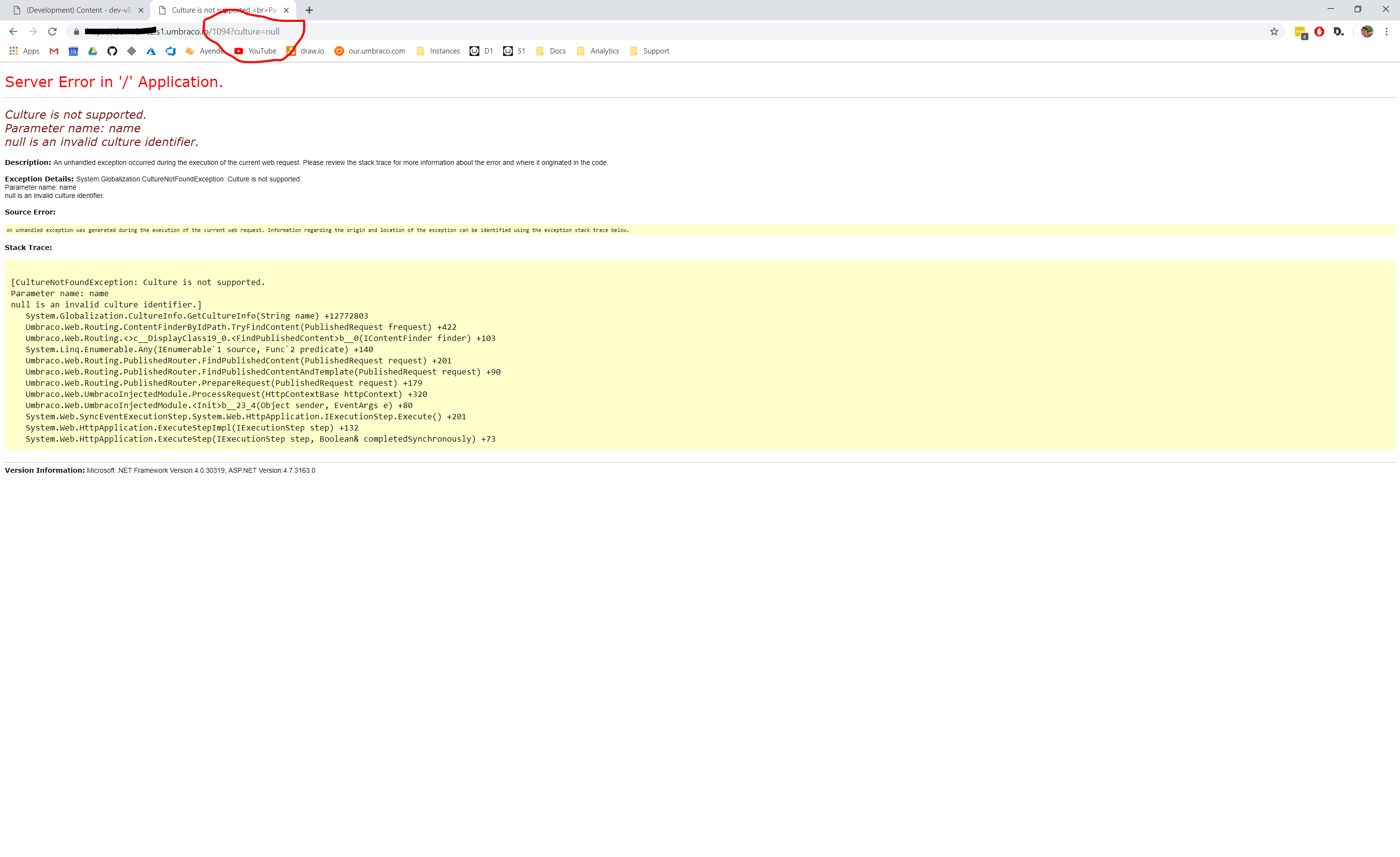Open the LastPass extension popup

(x=1299, y=32)
